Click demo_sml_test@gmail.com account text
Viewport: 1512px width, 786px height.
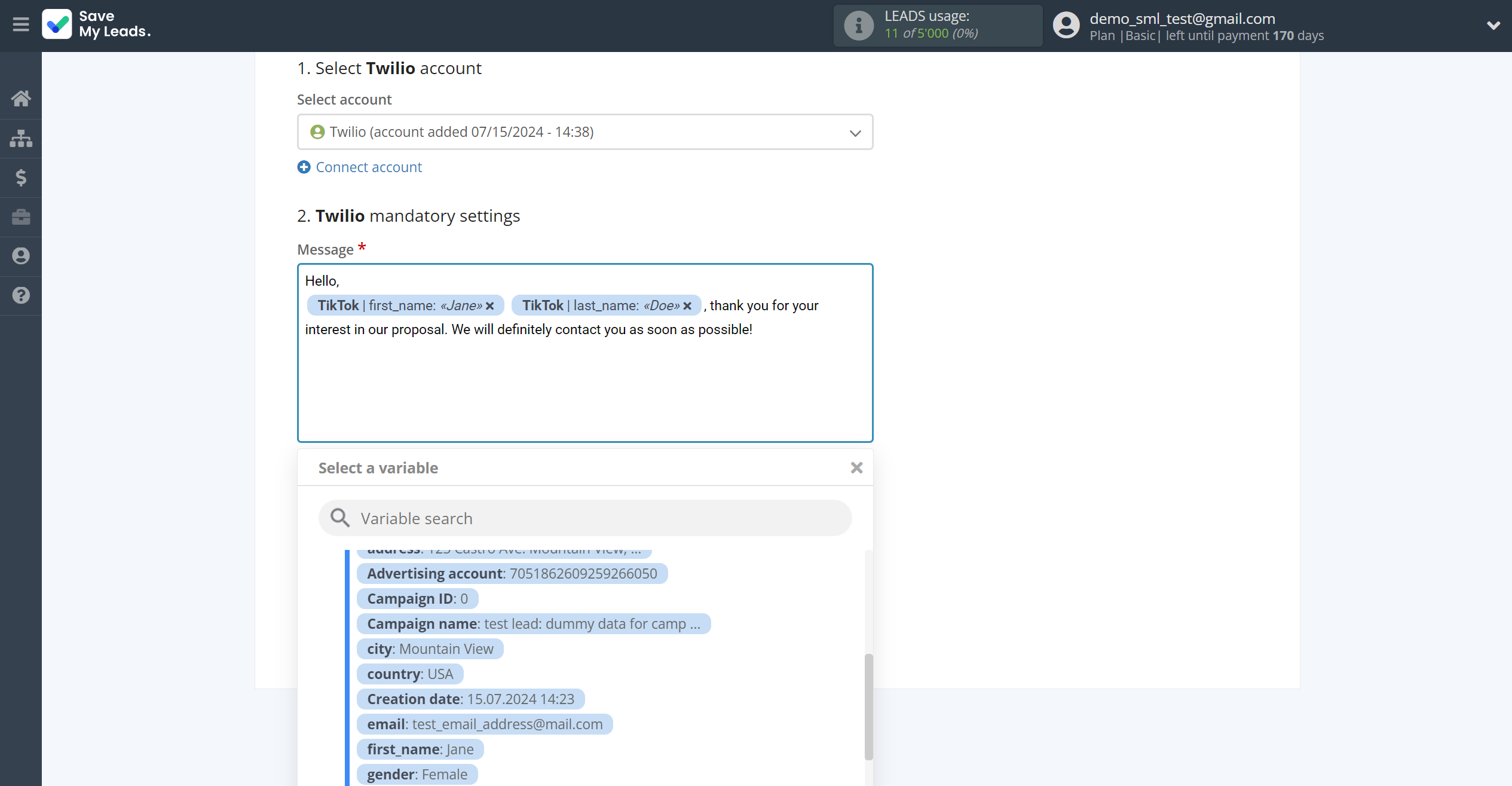click(x=1182, y=19)
